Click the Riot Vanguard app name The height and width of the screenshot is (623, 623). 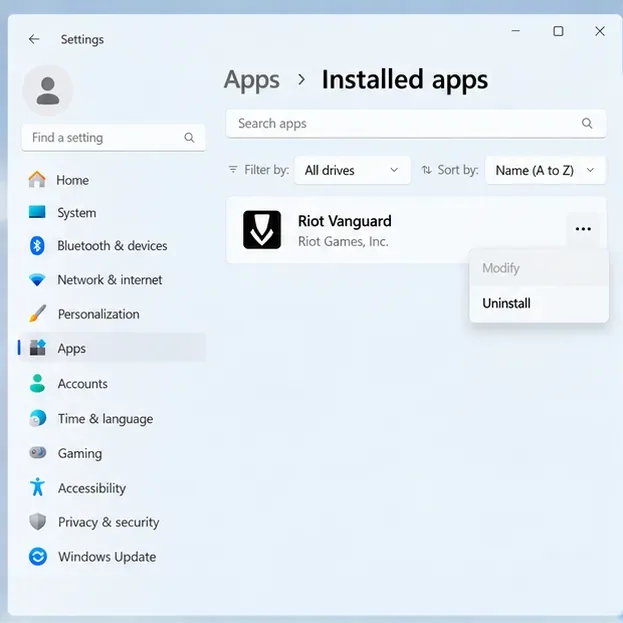click(344, 221)
